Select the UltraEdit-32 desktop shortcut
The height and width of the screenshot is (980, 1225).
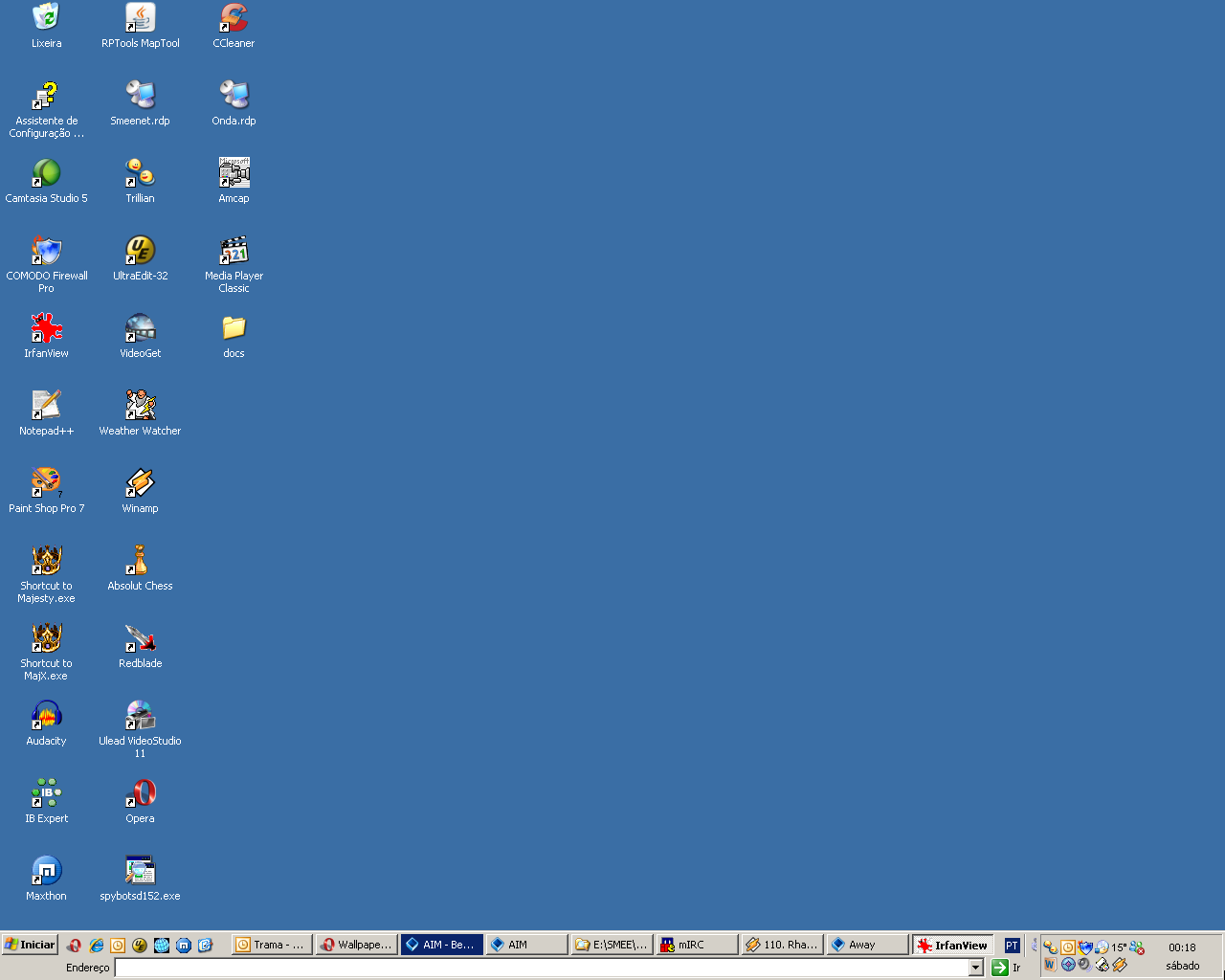pyautogui.click(x=140, y=257)
